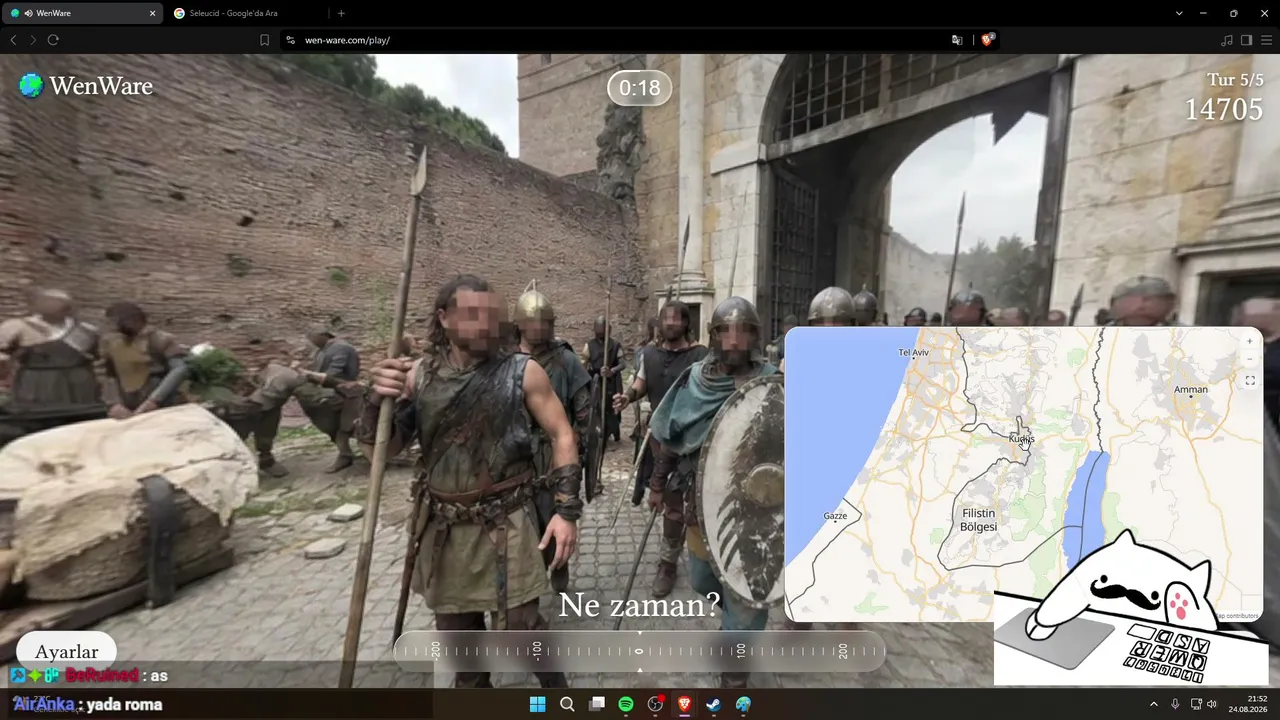This screenshot has height=720, width=1280.
Task: Open the page translate icon
Action: coord(957,40)
